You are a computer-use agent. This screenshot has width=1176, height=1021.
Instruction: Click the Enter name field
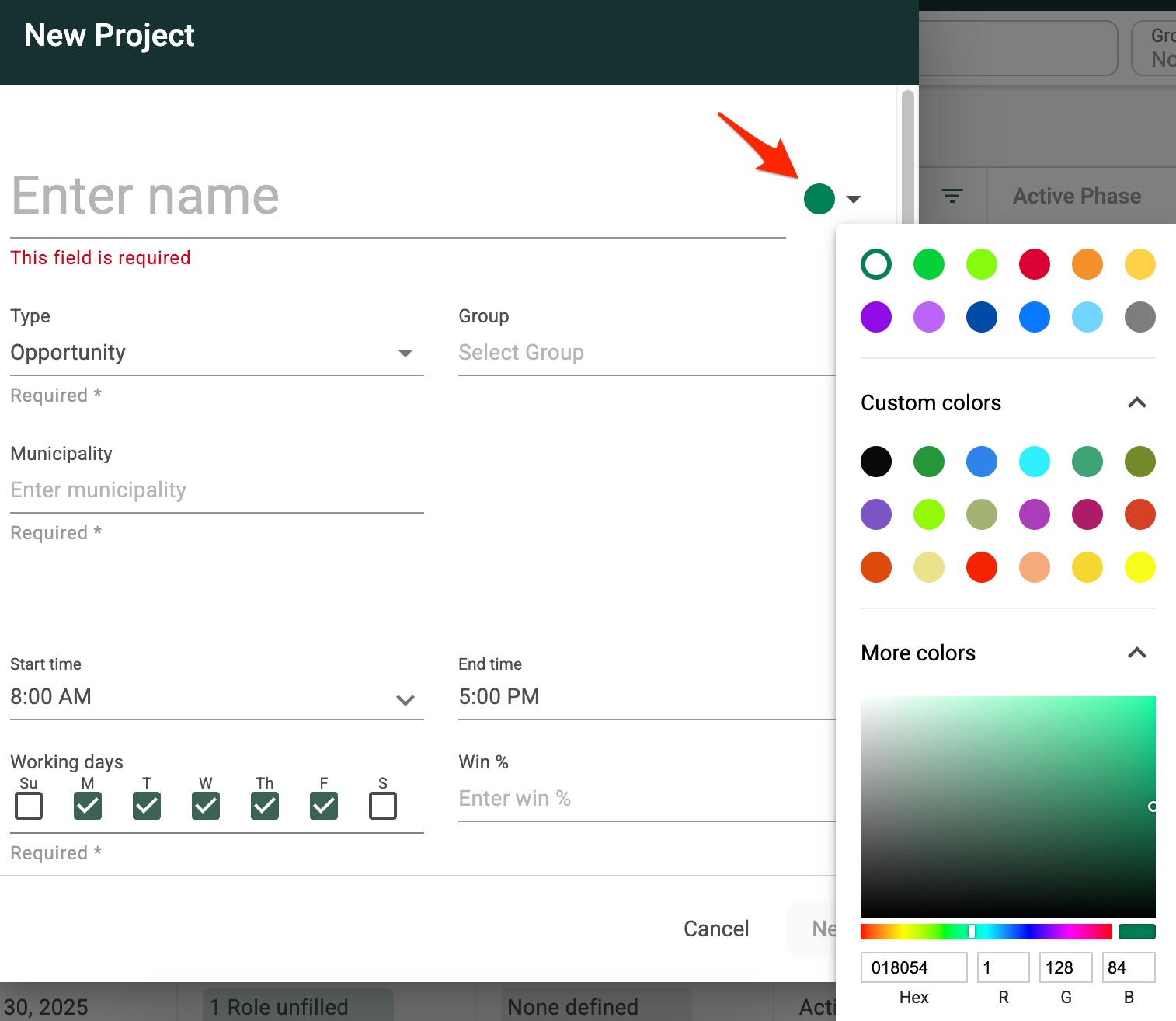398,196
